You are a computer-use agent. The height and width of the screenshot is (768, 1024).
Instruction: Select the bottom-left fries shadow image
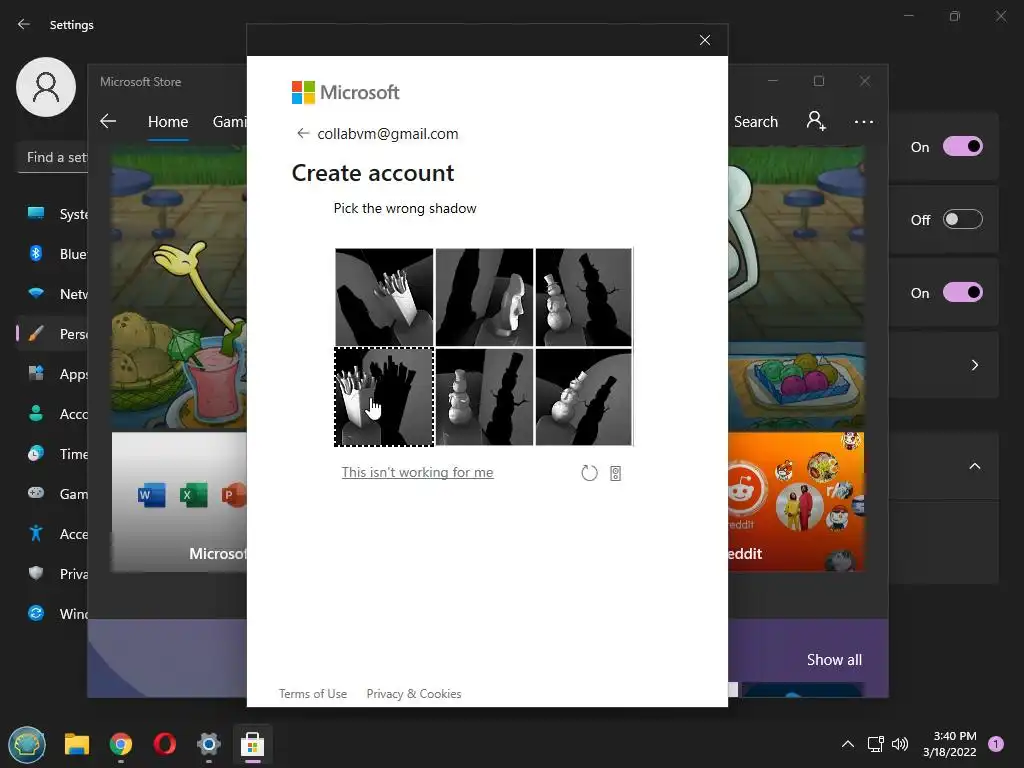(x=384, y=396)
